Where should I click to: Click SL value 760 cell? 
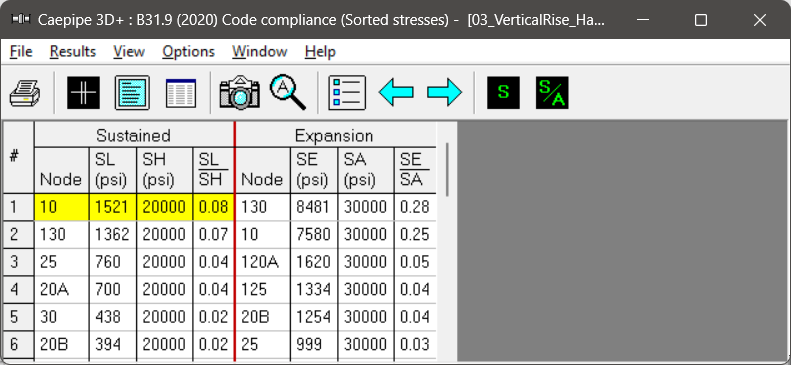pos(112,262)
